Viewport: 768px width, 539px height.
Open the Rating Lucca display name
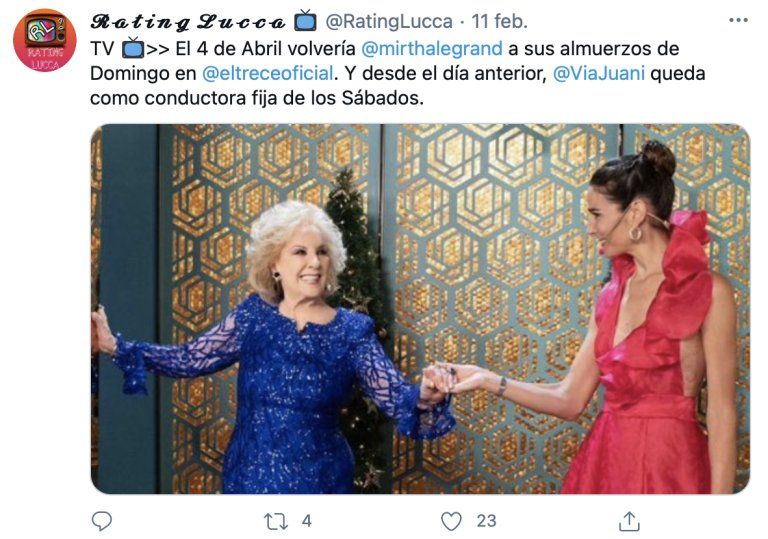click(x=188, y=22)
